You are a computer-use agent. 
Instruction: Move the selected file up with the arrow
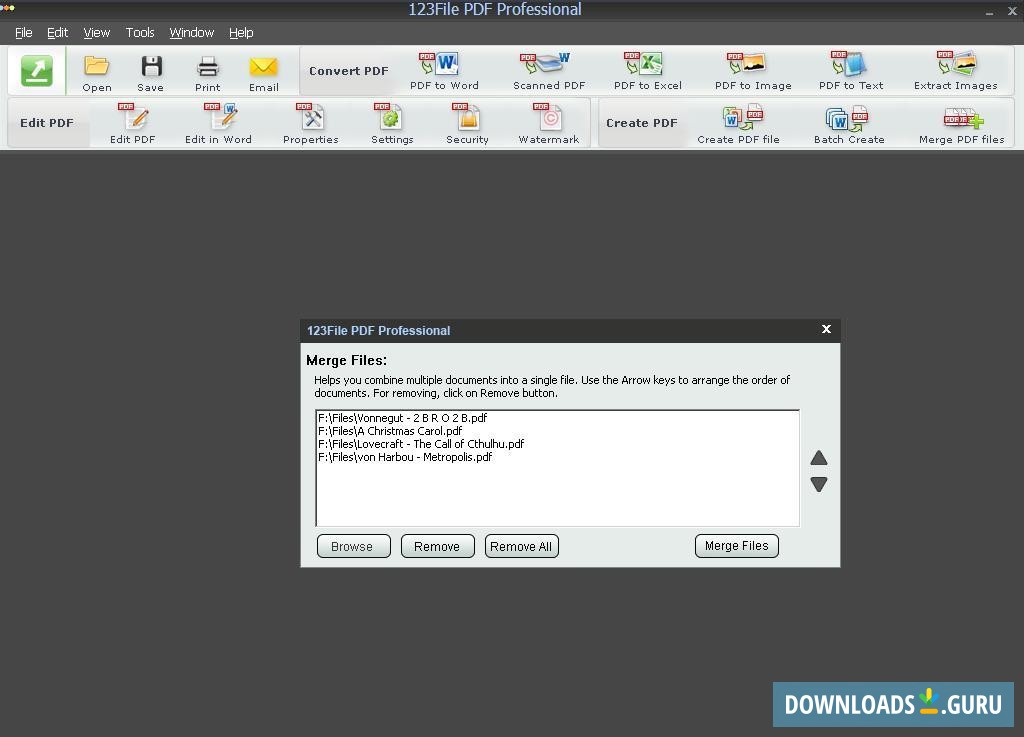(819, 458)
